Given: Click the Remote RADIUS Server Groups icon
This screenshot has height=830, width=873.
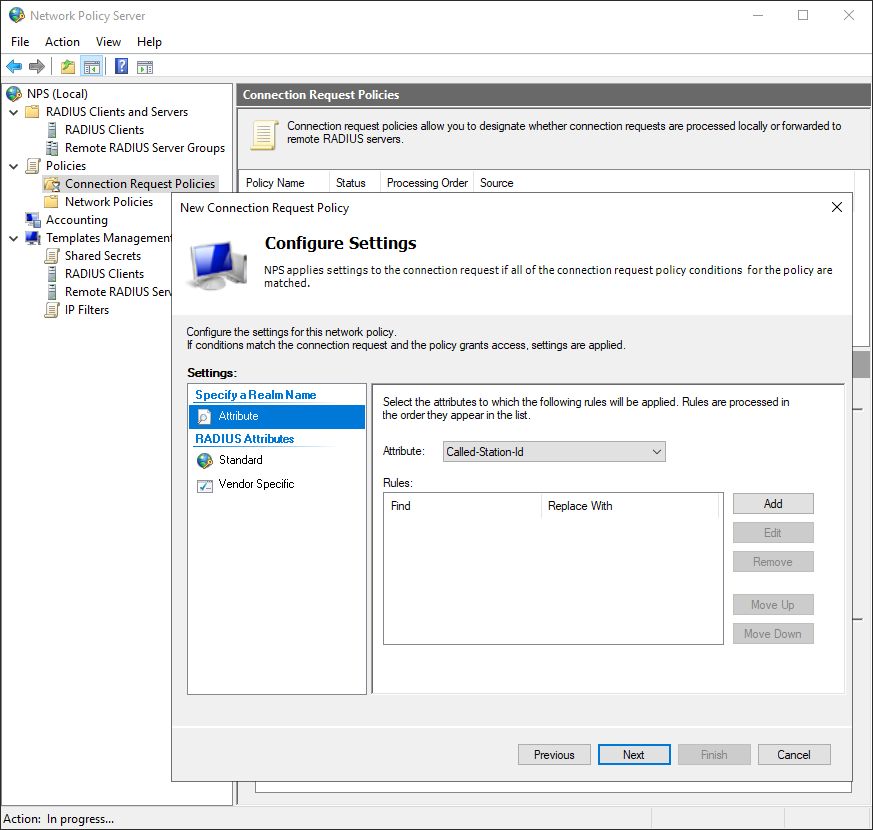Looking at the screenshot, I should (52, 148).
